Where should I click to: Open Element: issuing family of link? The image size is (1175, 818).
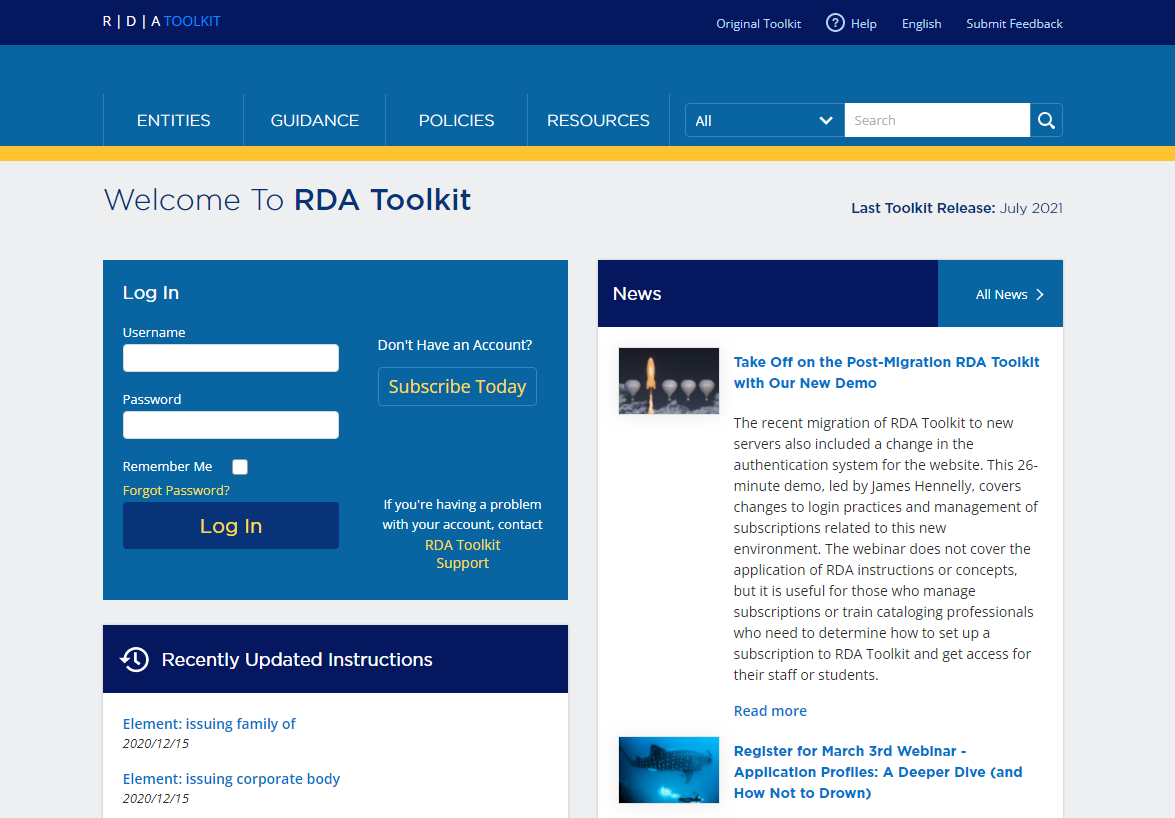pos(209,724)
